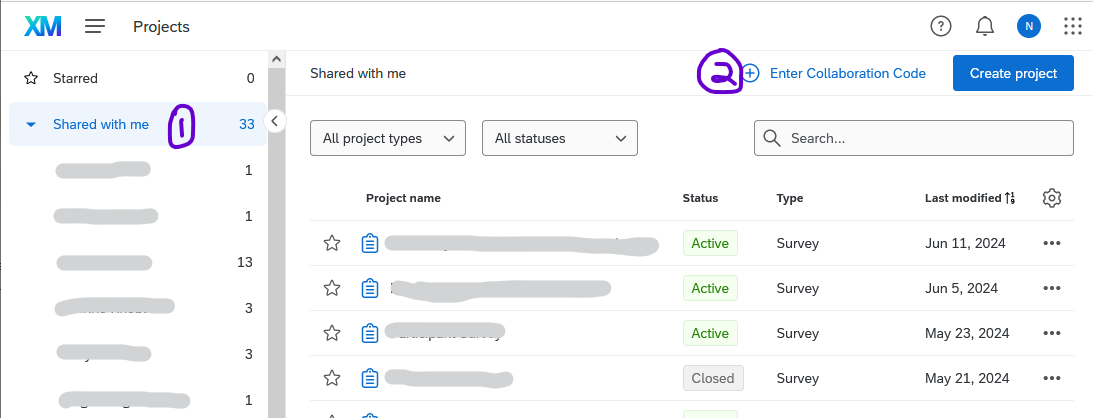Open the All statuses dropdown
This screenshot has height=418, width=1093.
click(x=560, y=138)
